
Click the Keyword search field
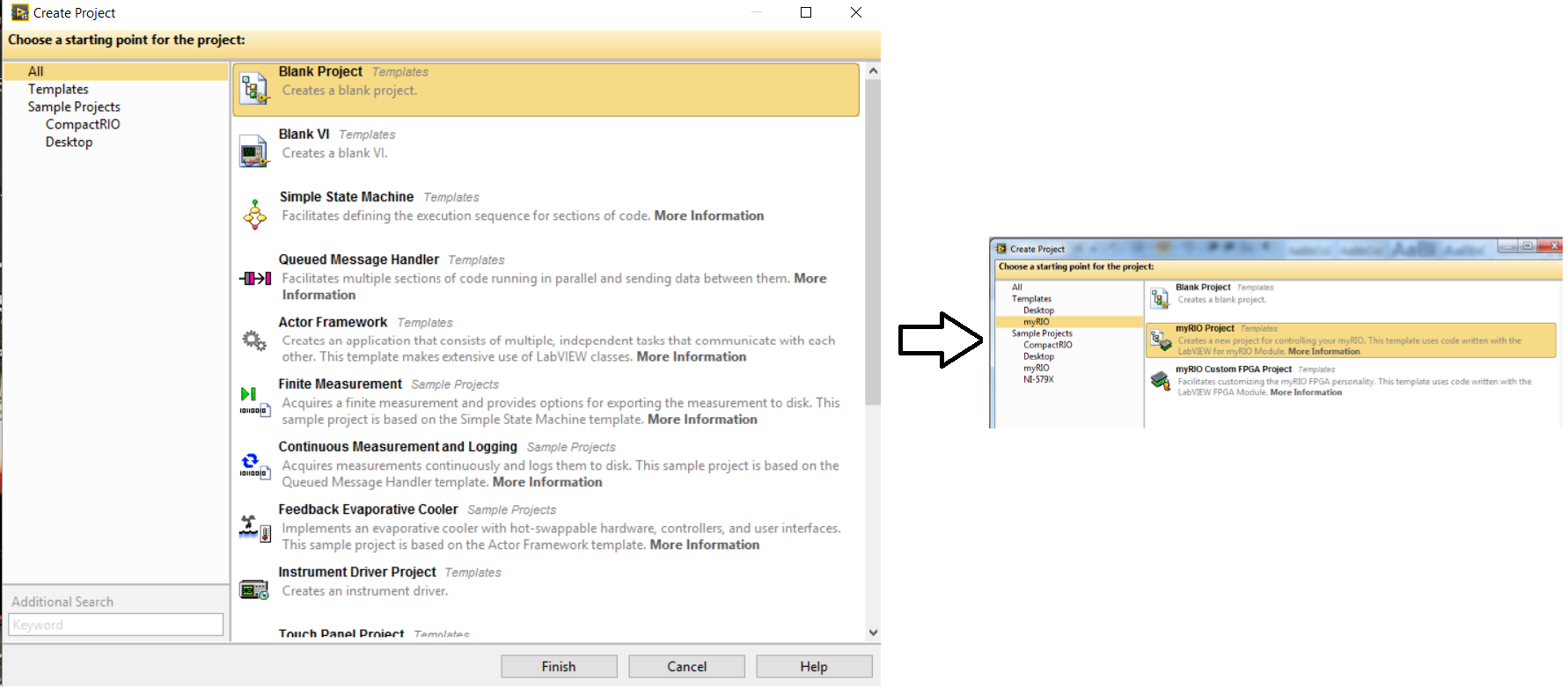tap(115, 625)
